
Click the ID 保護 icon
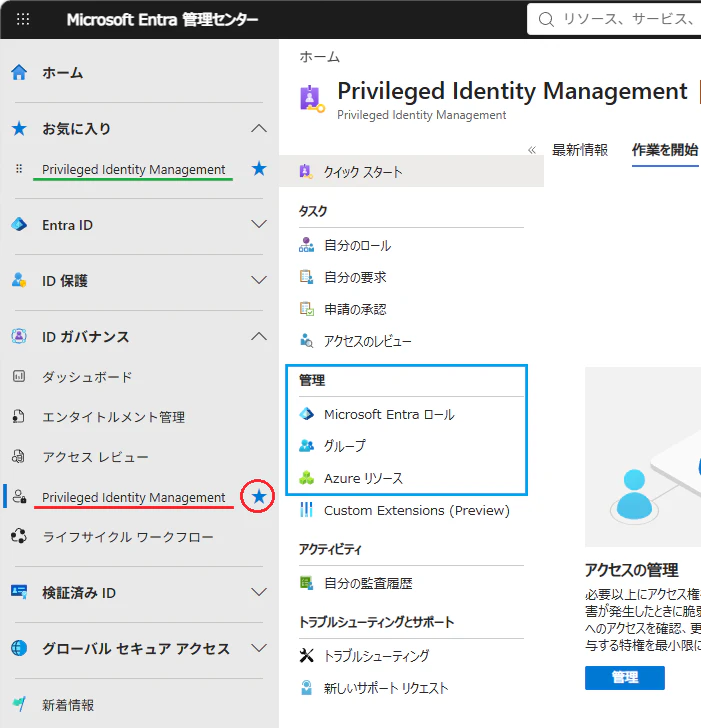coord(19,280)
